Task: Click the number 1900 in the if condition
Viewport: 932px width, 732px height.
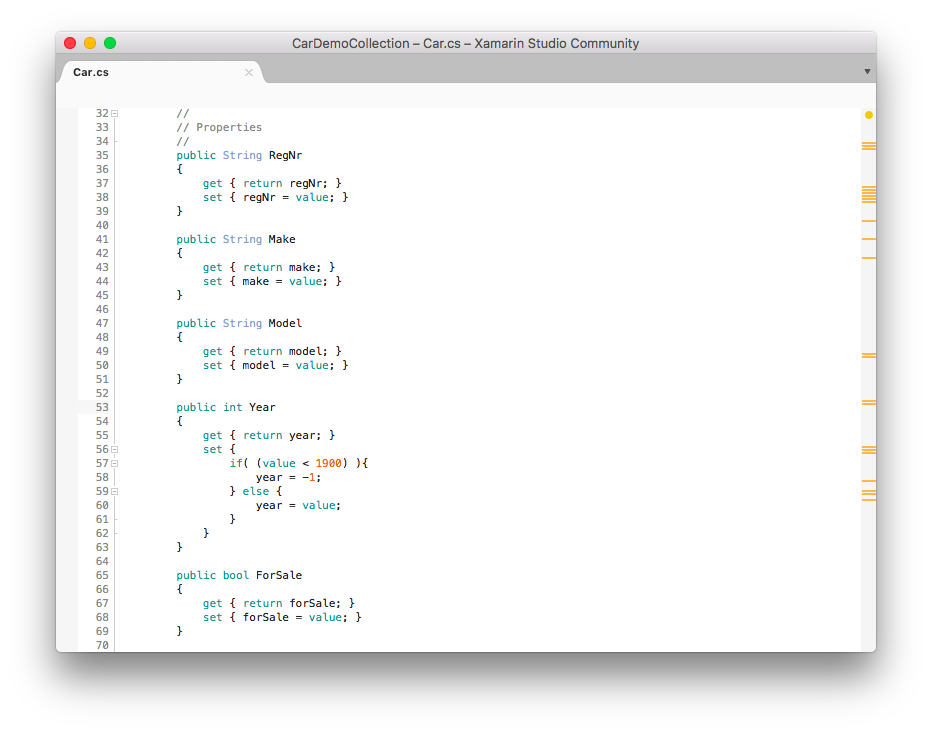Action: 329,463
